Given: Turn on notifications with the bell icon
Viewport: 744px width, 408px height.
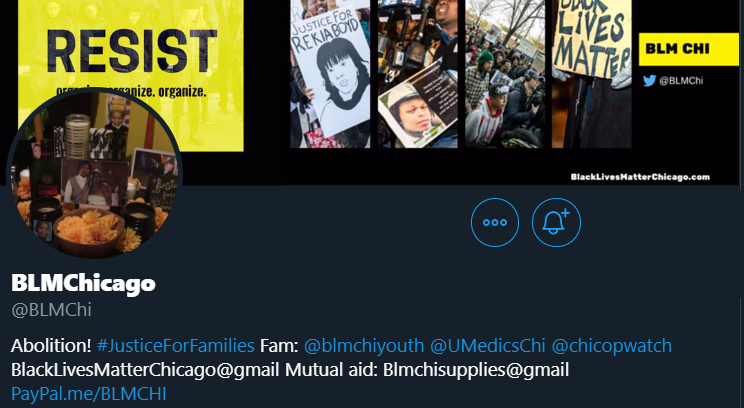Looking at the screenshot, I should (556, 223).
